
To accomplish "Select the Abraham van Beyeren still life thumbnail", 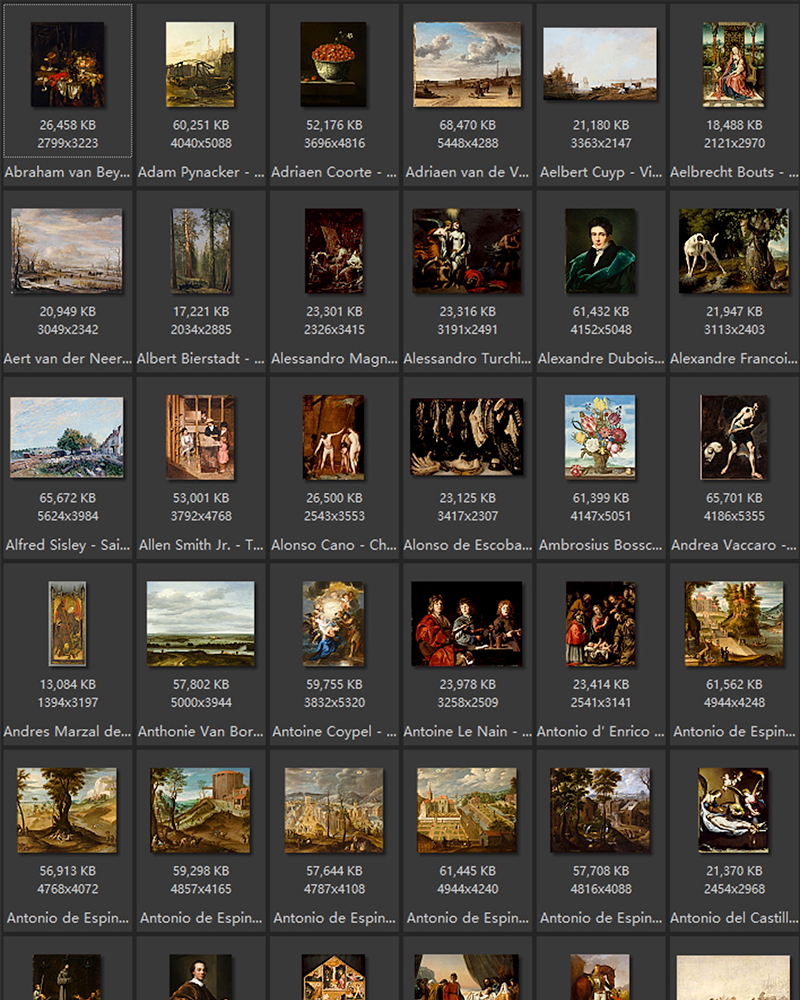I will 67,64.
